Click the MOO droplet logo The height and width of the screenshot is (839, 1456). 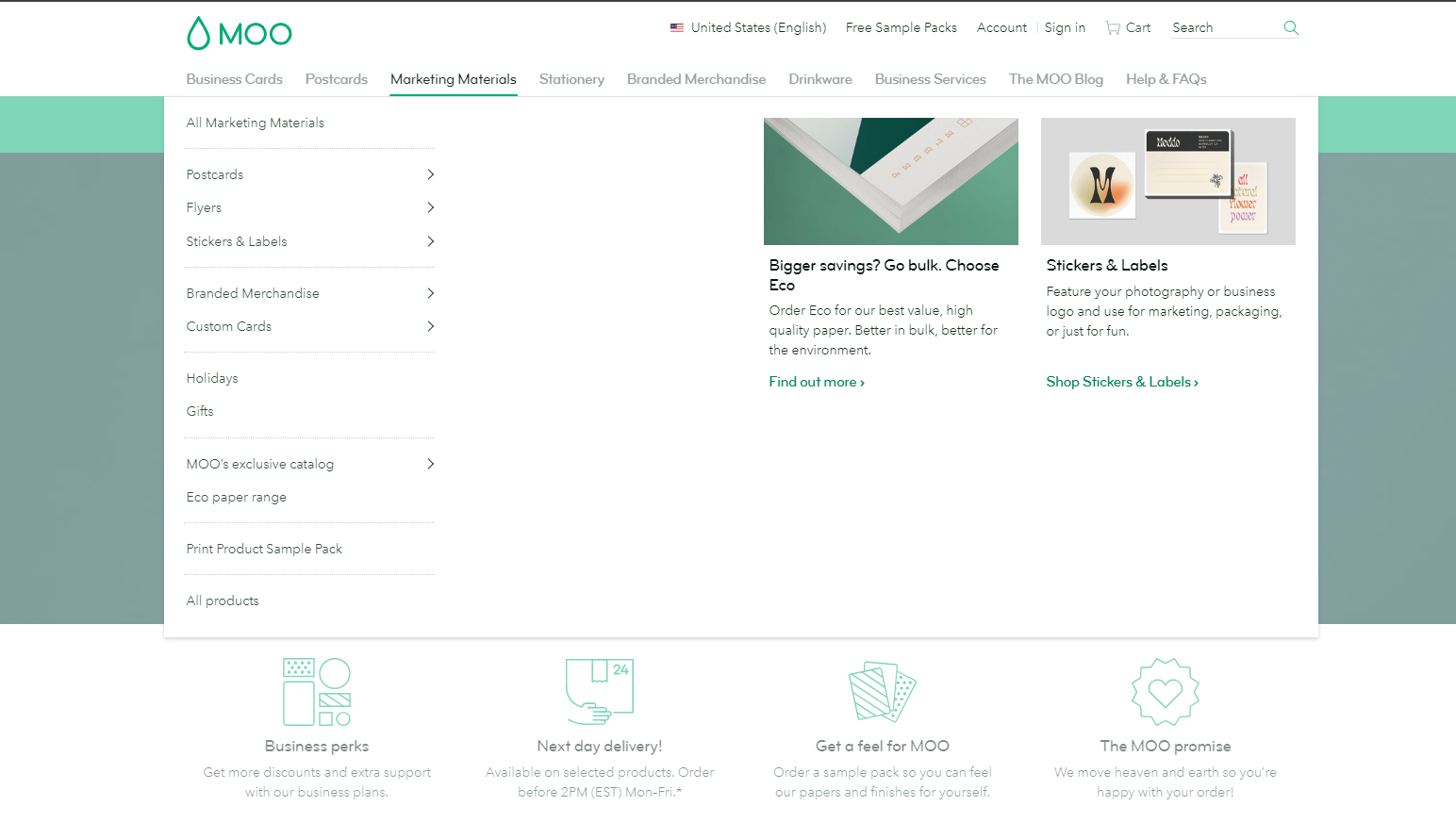199,33
